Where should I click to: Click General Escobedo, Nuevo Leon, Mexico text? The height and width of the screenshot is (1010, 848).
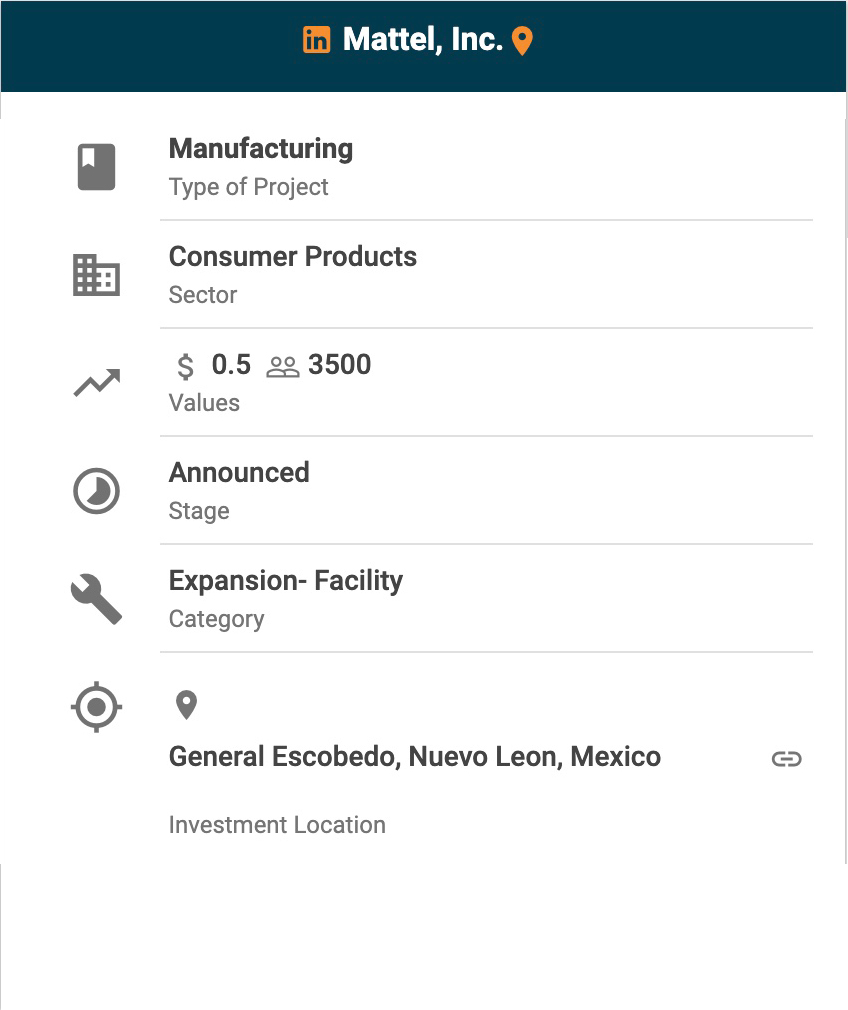[x=414, y=757]
